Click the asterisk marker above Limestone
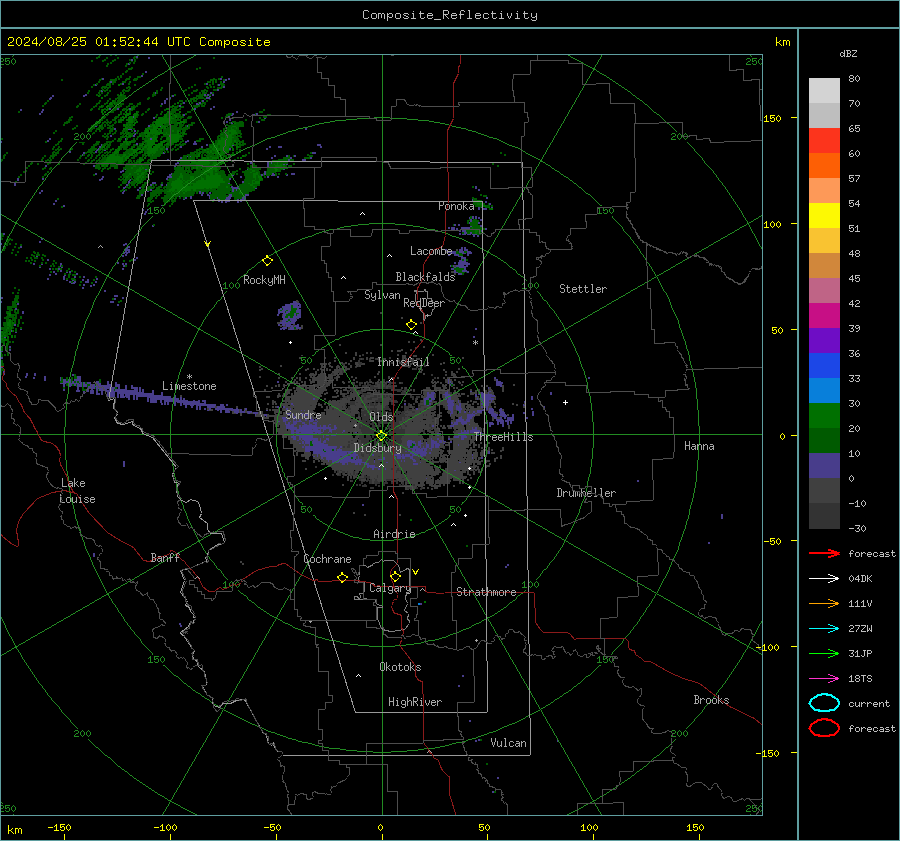 pos(189,377)
